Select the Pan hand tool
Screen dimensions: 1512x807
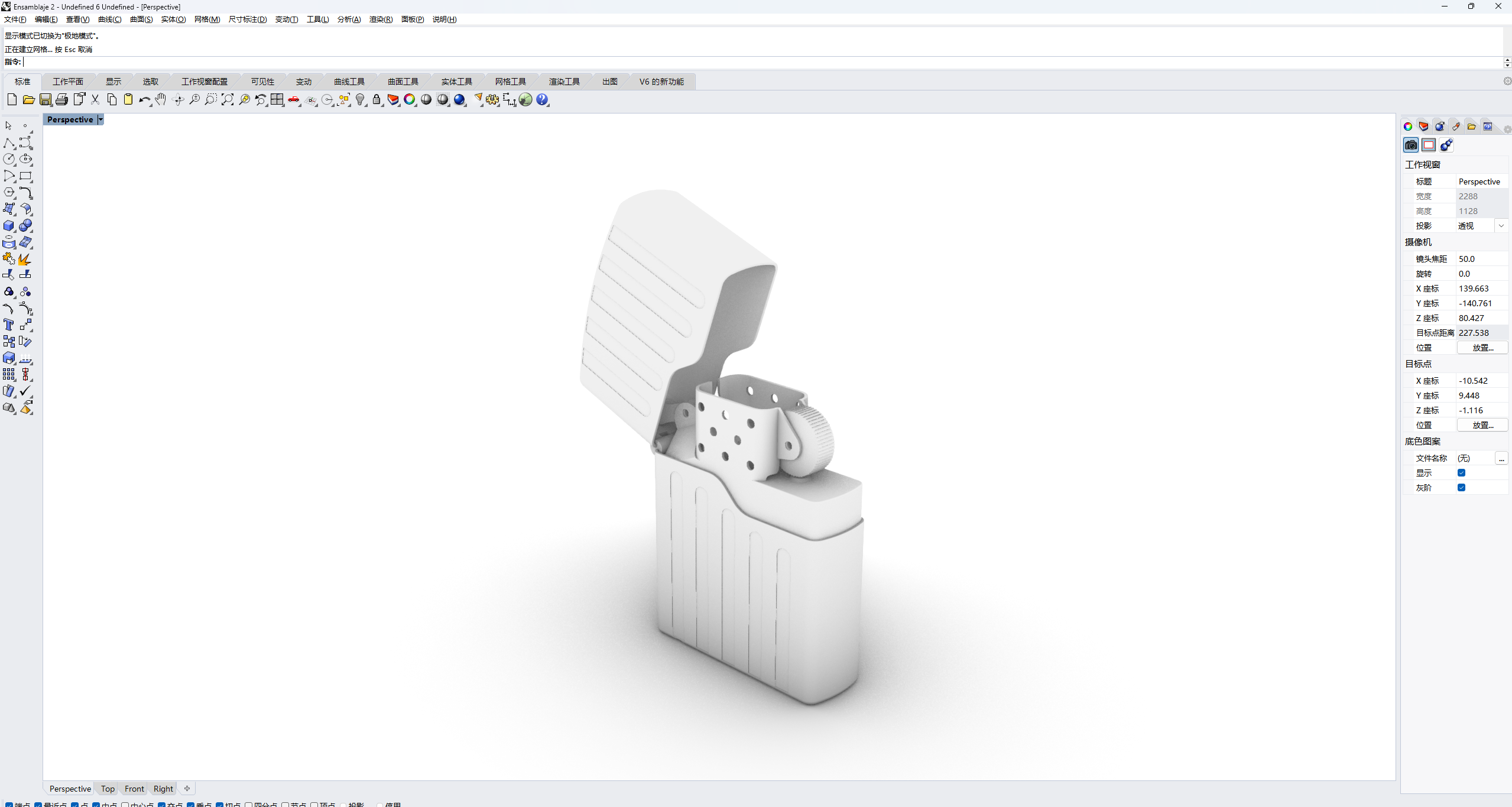point(161,99)
